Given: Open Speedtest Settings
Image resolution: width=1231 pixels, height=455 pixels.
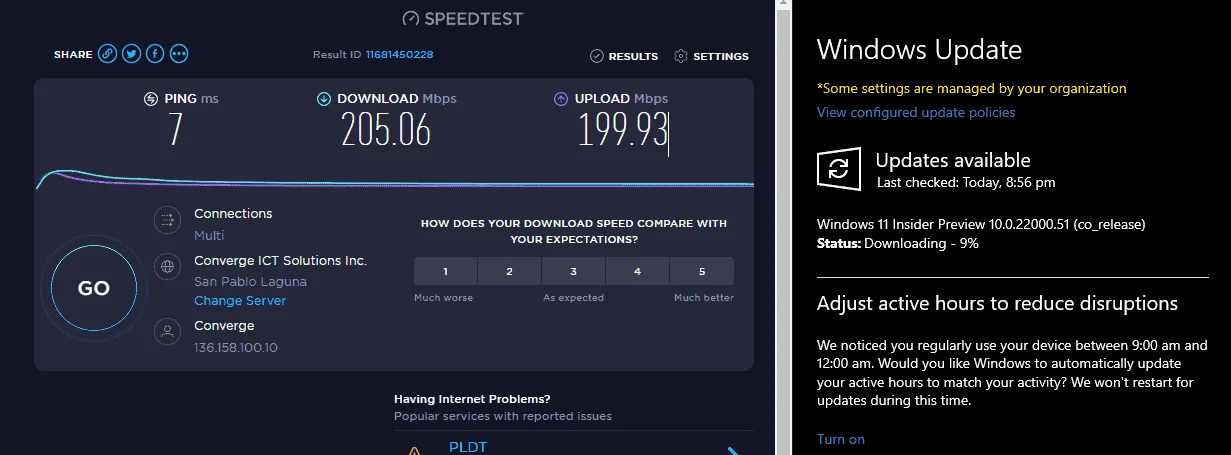Looking at the screenshot, I should pos(712,56).
